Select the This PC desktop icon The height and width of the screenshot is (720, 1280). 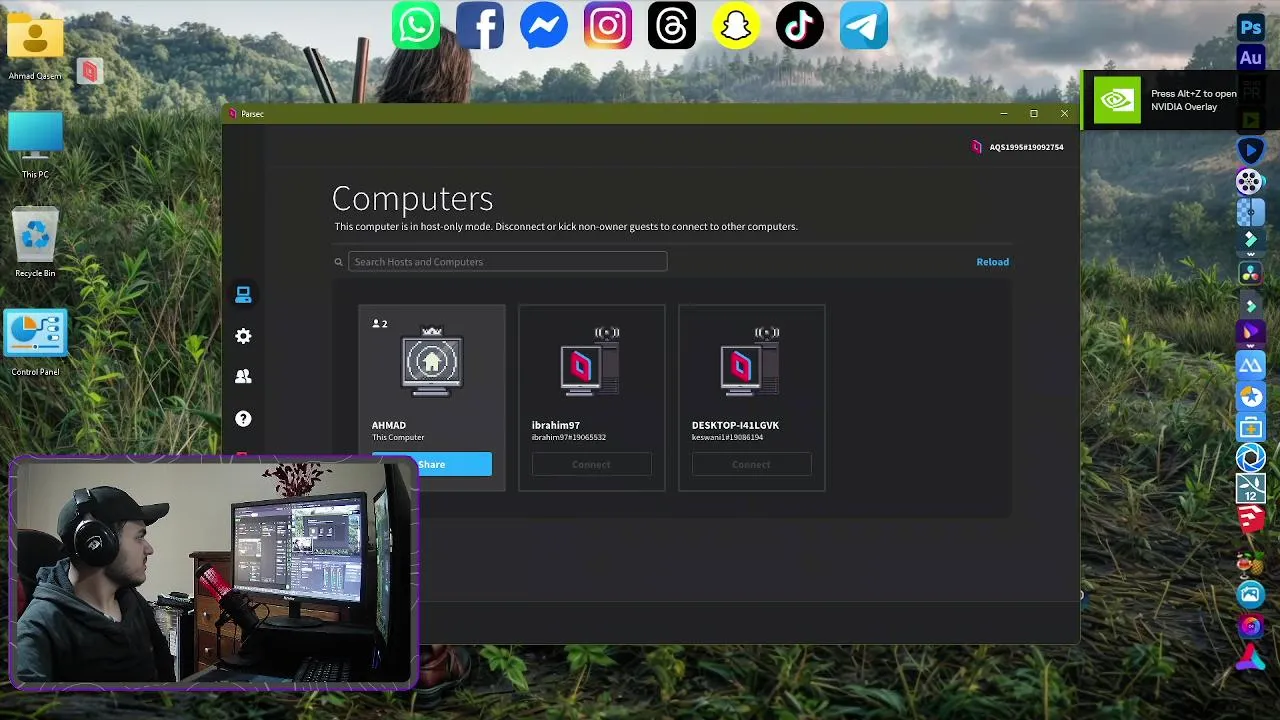(x=35, y=144)
